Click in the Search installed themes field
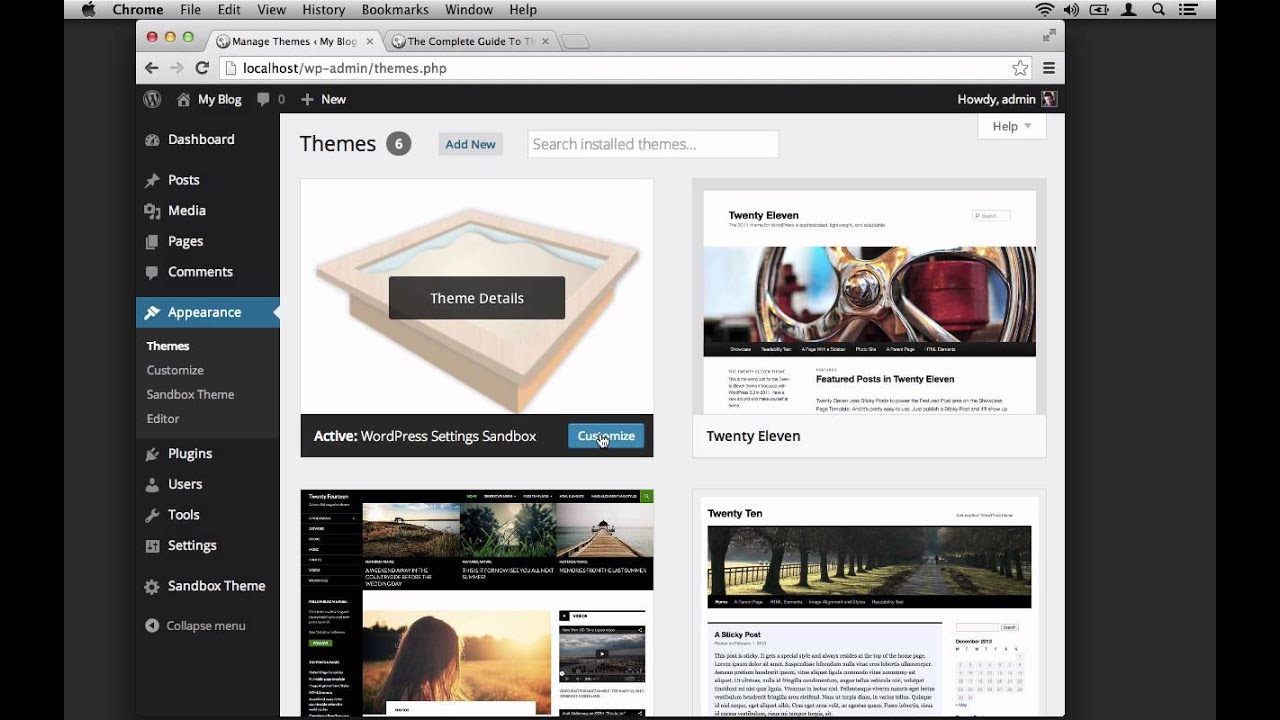 click(x=653, y=144)
